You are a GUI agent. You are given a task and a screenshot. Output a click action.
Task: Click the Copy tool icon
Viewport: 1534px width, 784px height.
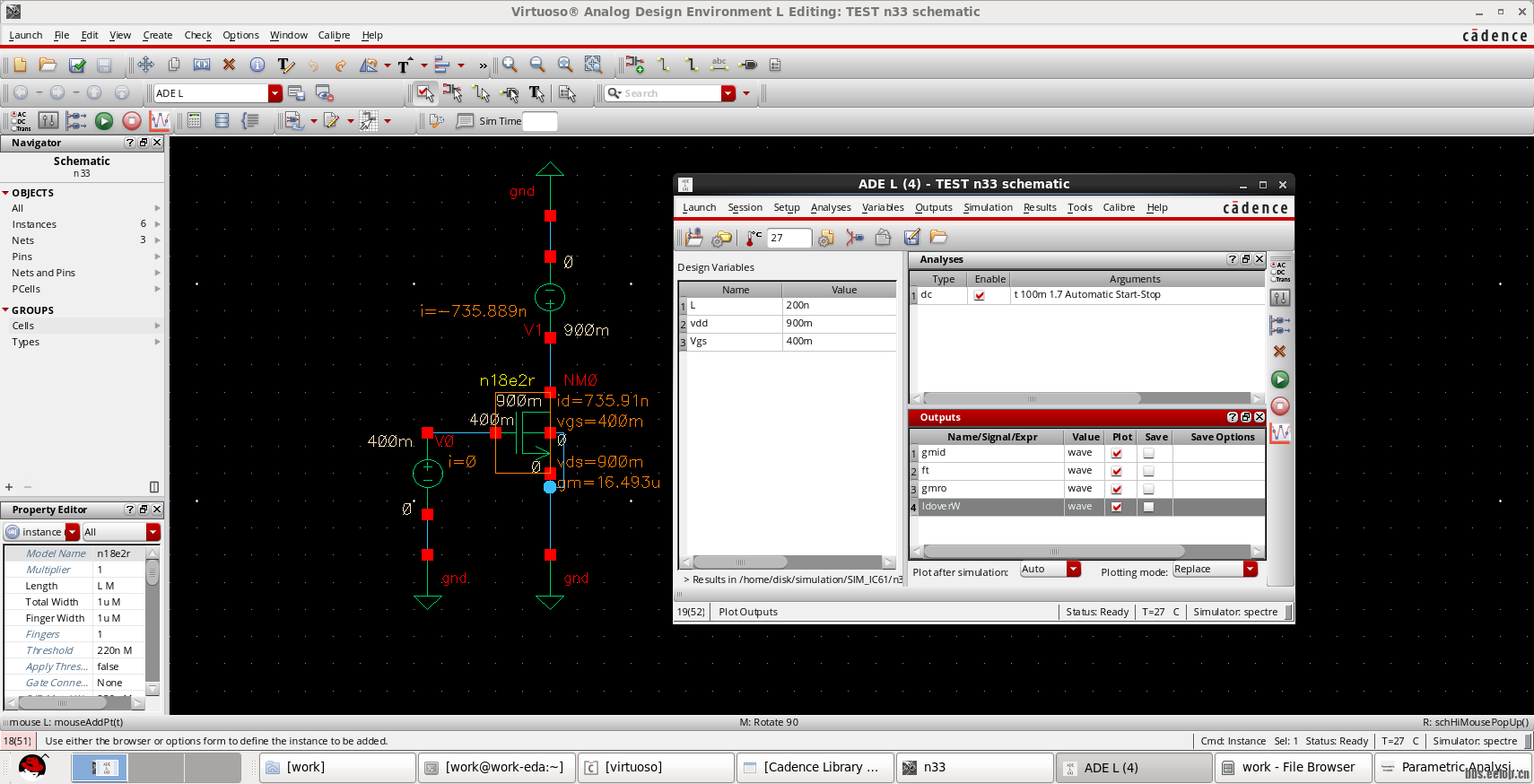174,65
